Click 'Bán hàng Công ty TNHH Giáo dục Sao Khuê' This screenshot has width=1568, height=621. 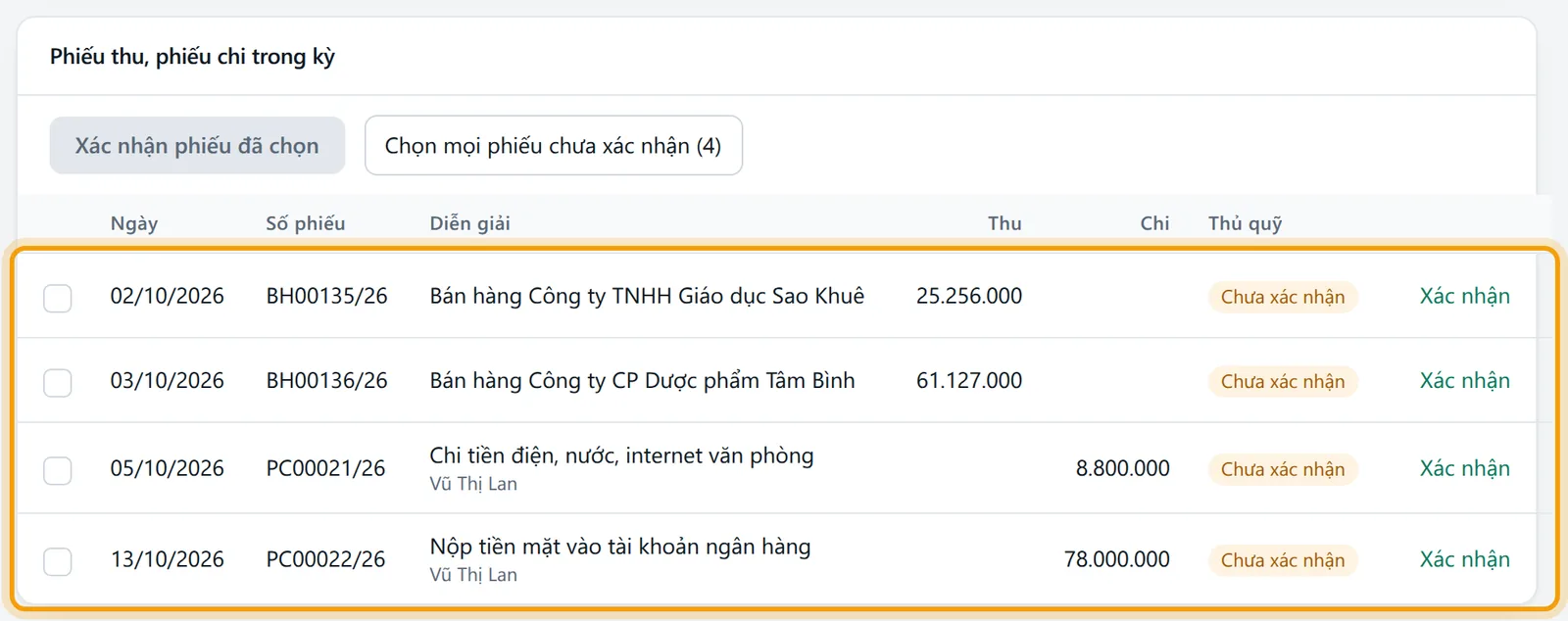coord(647,296)
